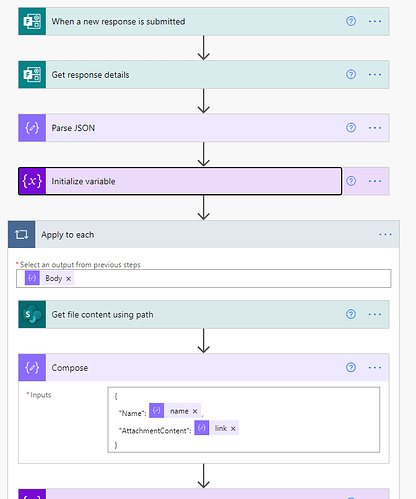Click the SharePoint icon on Get file content
416x499 pixels.
[32, 314]
